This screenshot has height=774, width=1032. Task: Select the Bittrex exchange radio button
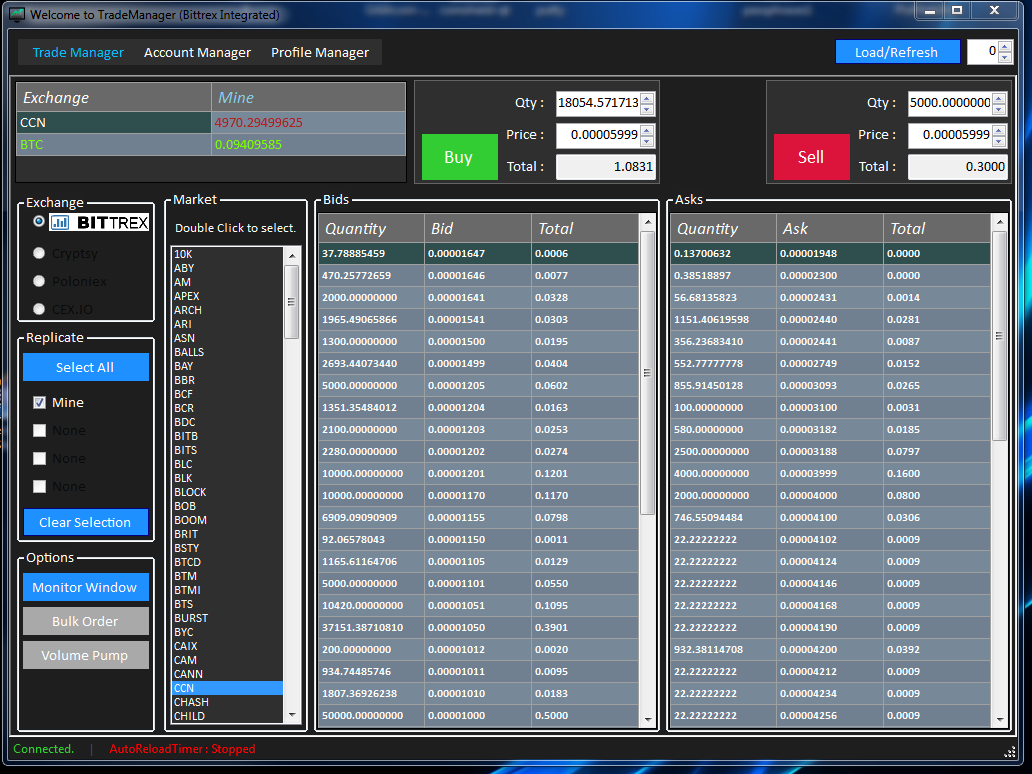click(x=39, y=222)
